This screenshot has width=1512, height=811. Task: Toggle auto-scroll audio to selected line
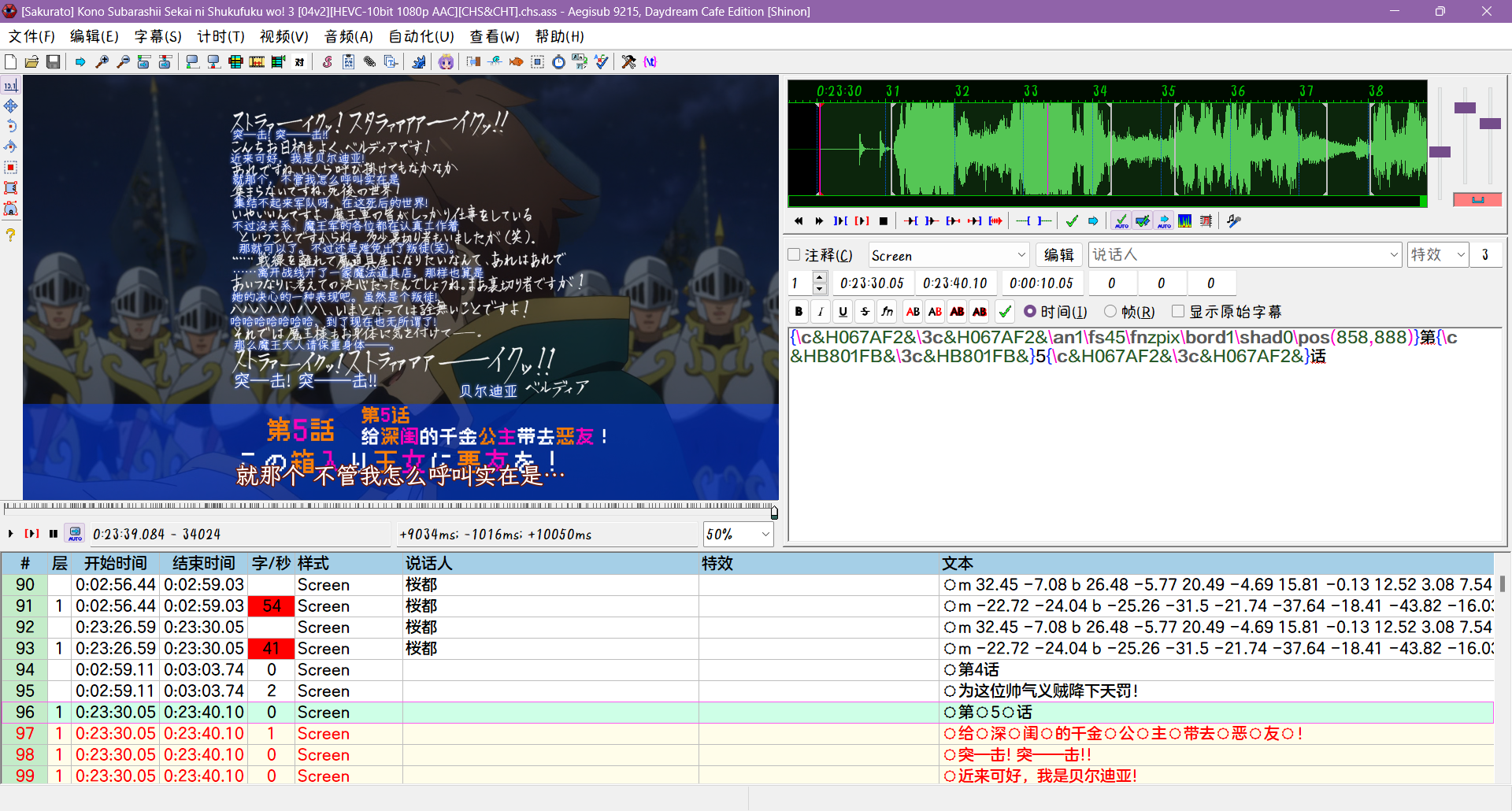1164,221
